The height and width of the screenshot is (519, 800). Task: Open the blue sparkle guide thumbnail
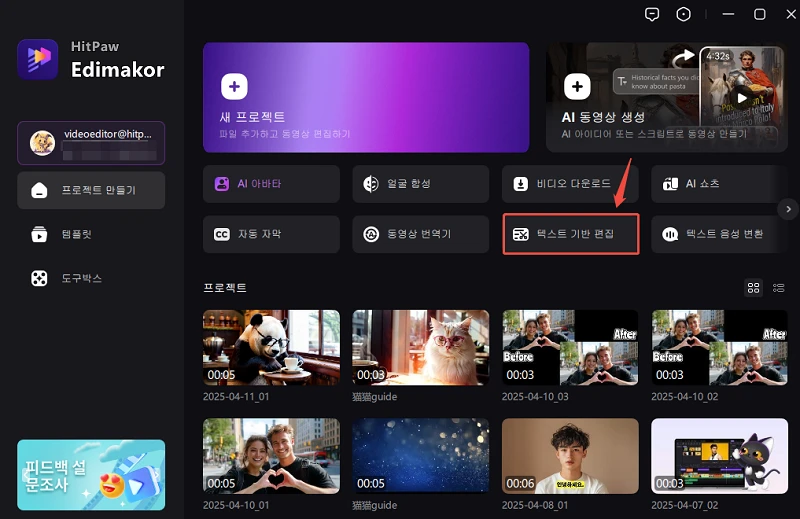pos(421,456)
